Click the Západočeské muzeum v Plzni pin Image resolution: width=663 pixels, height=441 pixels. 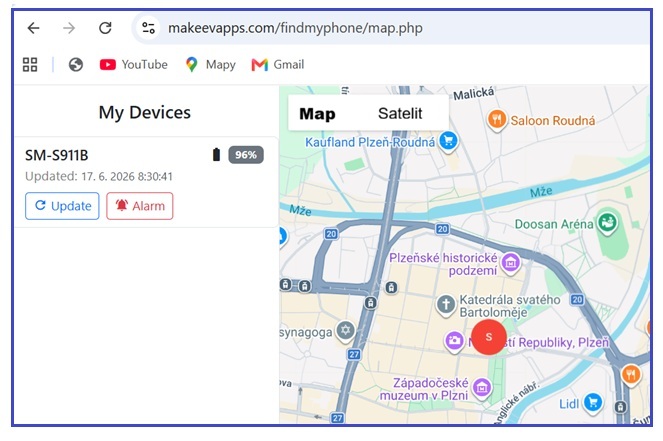click(482, 388)
